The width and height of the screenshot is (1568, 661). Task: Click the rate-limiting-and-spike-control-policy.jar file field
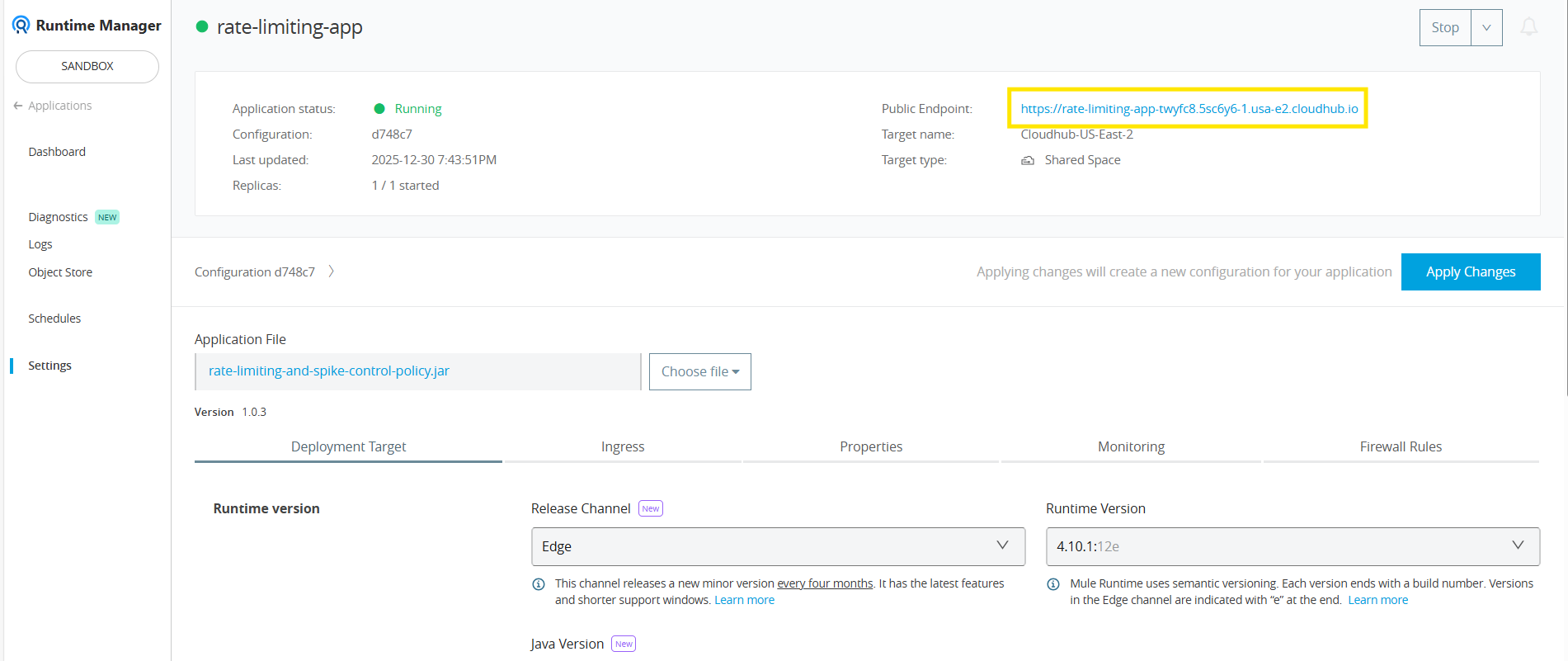coord(417,371)
